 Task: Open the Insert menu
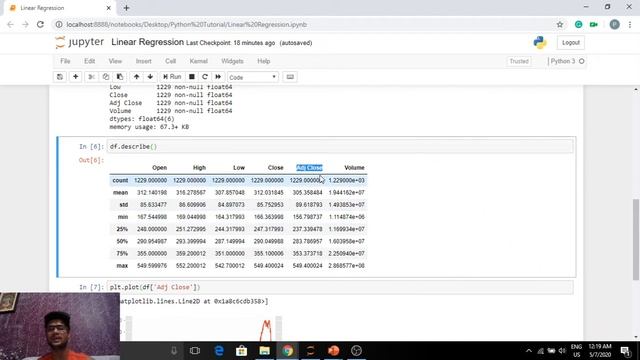tap(143, 61)
